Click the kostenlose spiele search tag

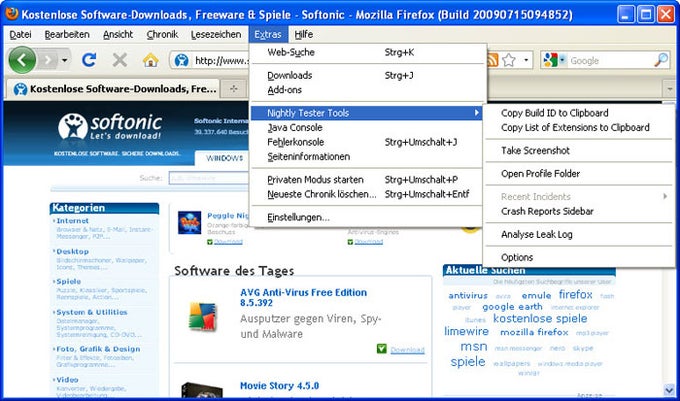pos(540,319)
